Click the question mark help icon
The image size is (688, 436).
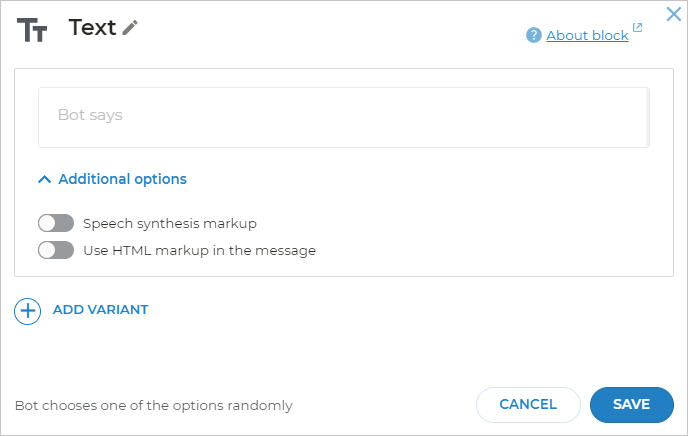(534, 36)
